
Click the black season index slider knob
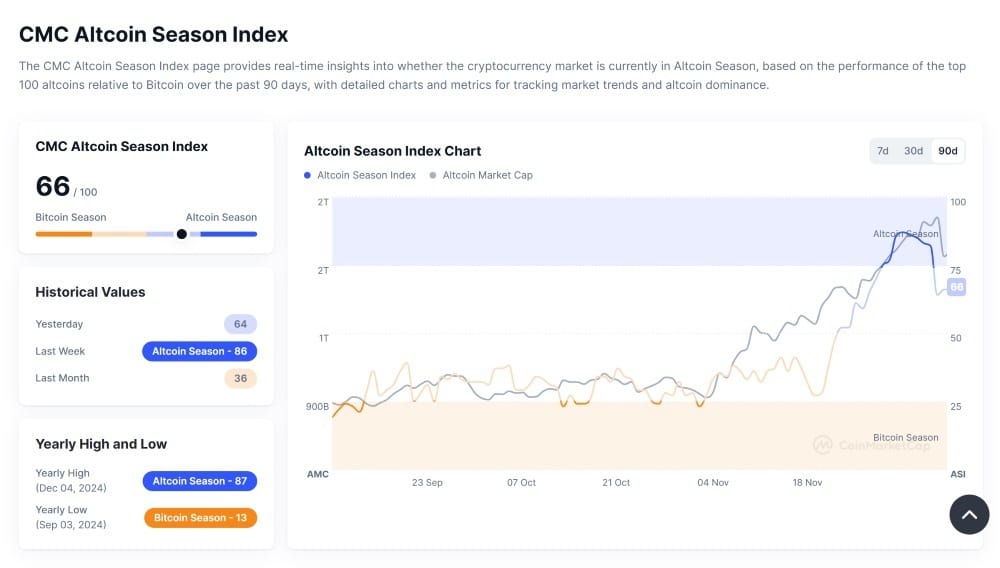point(181,234)
